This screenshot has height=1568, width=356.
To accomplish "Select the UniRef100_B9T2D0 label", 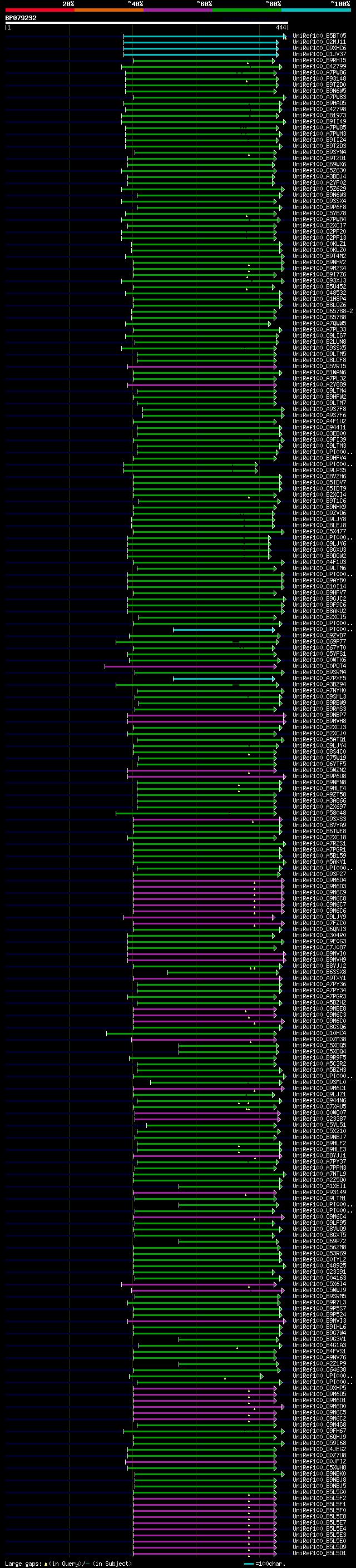I will tap(319, 85).
